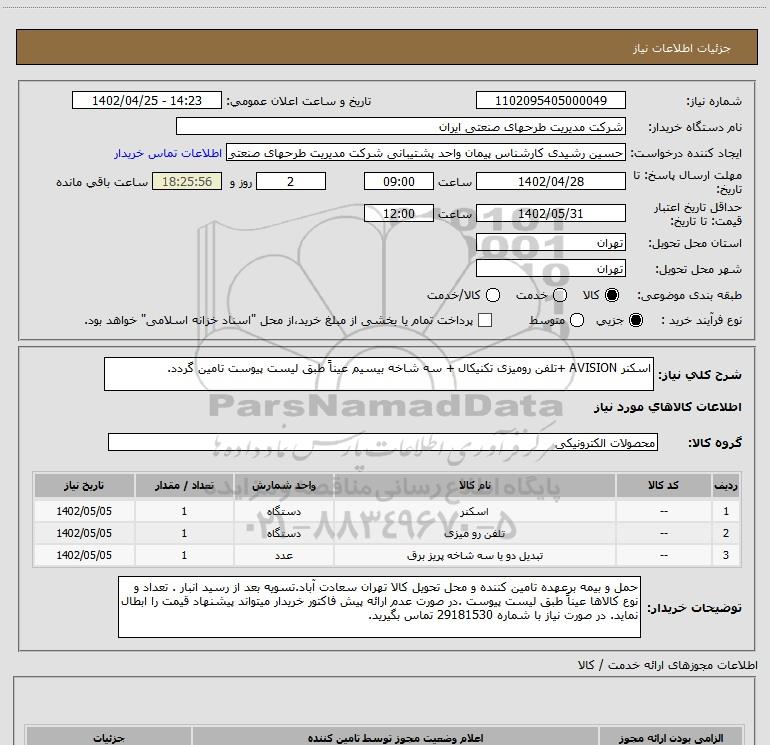This screenshot has width=770, height=745.
Task: Click the ردیف column header
Action: tap(726, 485)
